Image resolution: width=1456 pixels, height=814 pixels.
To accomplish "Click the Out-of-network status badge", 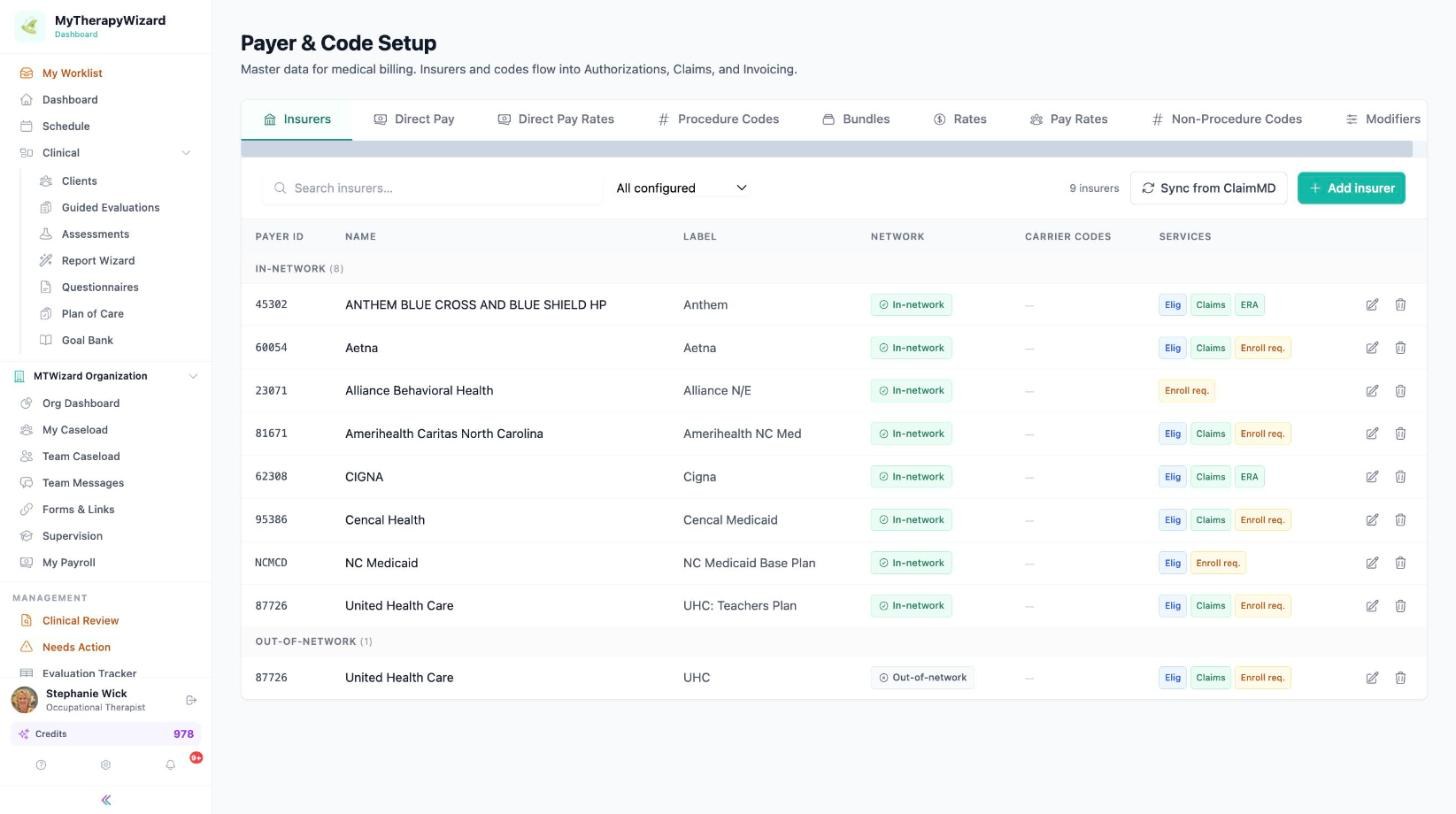I will [x=922, y=678].
